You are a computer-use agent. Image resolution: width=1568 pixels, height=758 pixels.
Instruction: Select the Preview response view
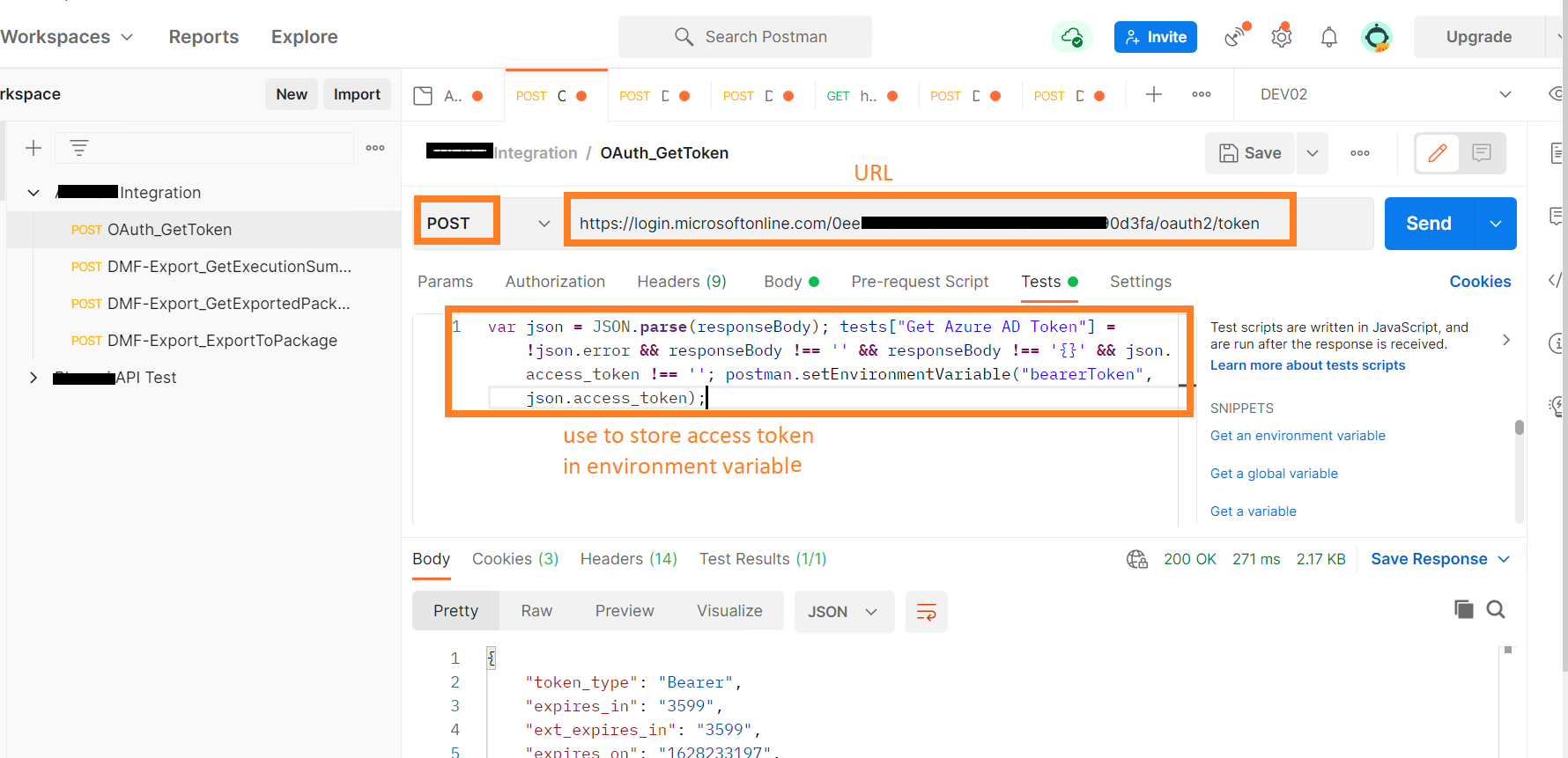click(625, 611)
